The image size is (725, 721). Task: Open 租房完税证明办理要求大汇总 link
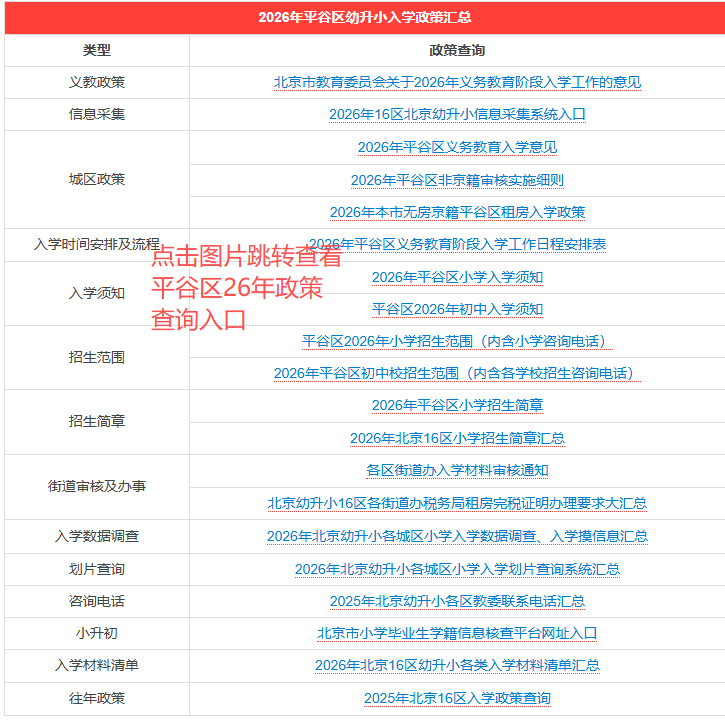(457, 504)
